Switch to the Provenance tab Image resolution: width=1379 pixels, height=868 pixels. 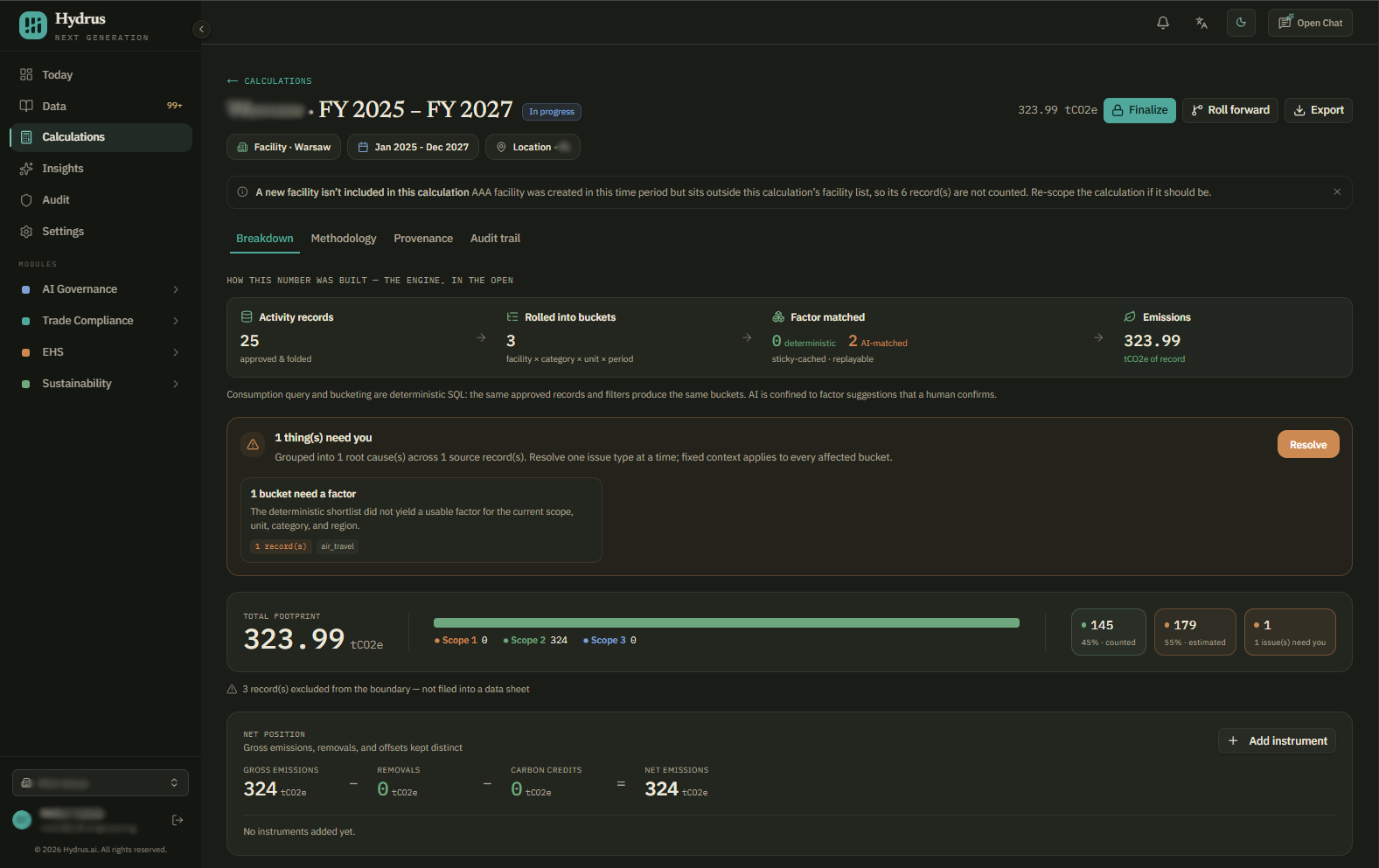pyautogui.click(x=423, y=239)
